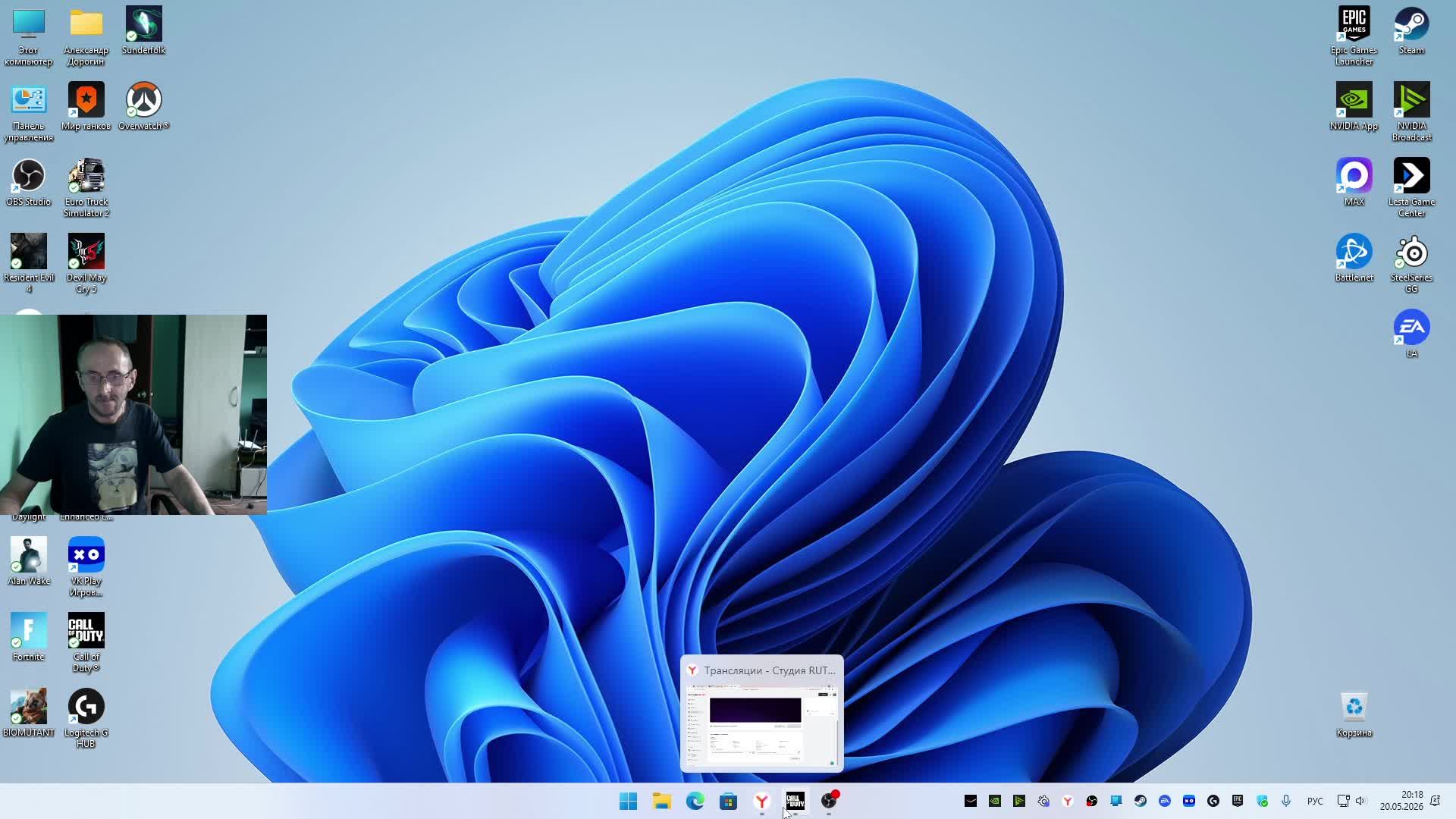Screen dimensions: 1456x819
Task: Open the notification bell in taskbar
Action: tap(1435, 801)
